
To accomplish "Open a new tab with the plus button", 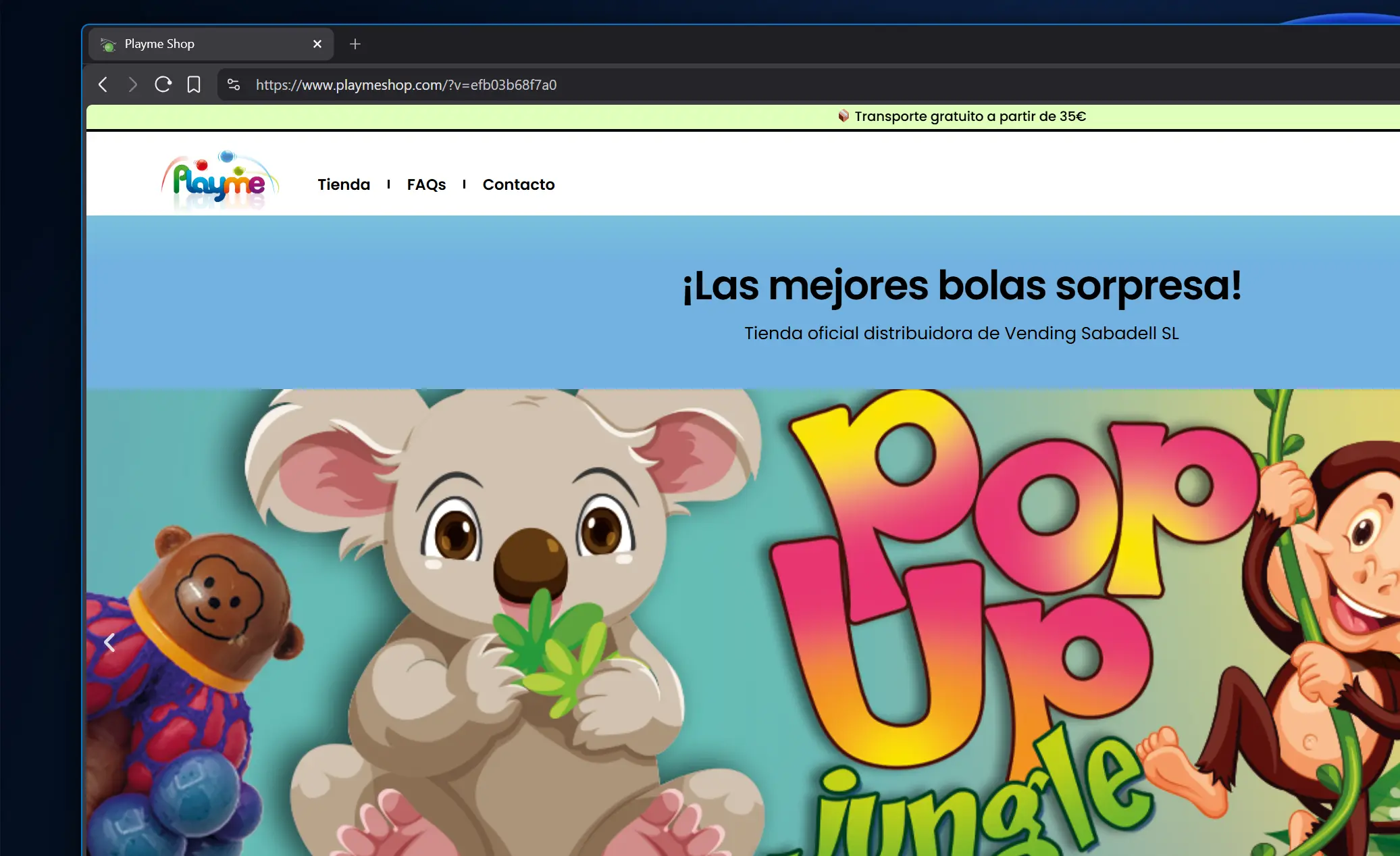I will tap(355, 44).
